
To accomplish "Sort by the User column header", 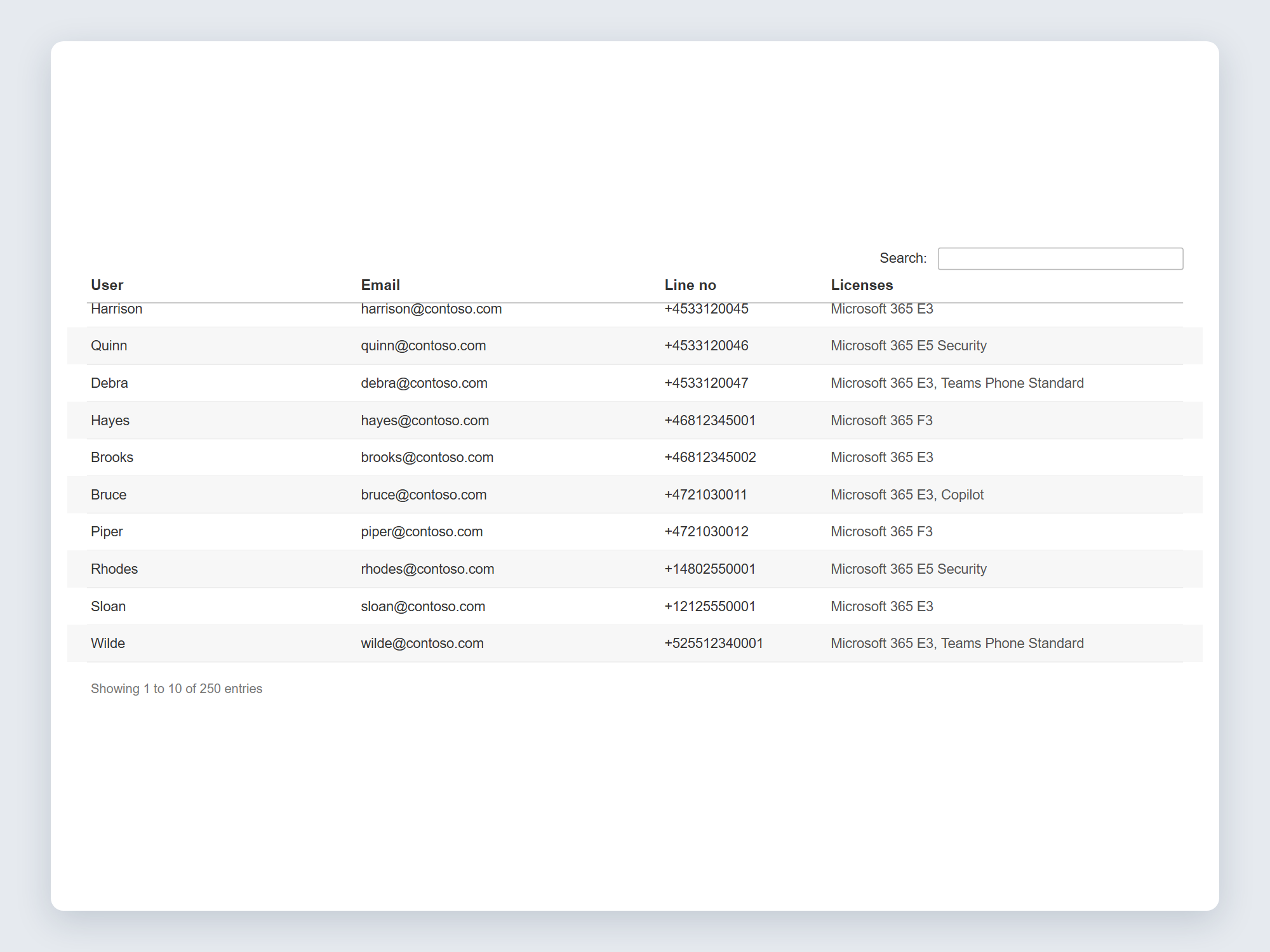I will tap(107, 285).
